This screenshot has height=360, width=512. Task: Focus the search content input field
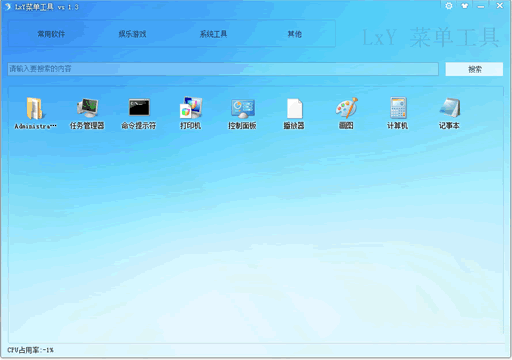223,69
